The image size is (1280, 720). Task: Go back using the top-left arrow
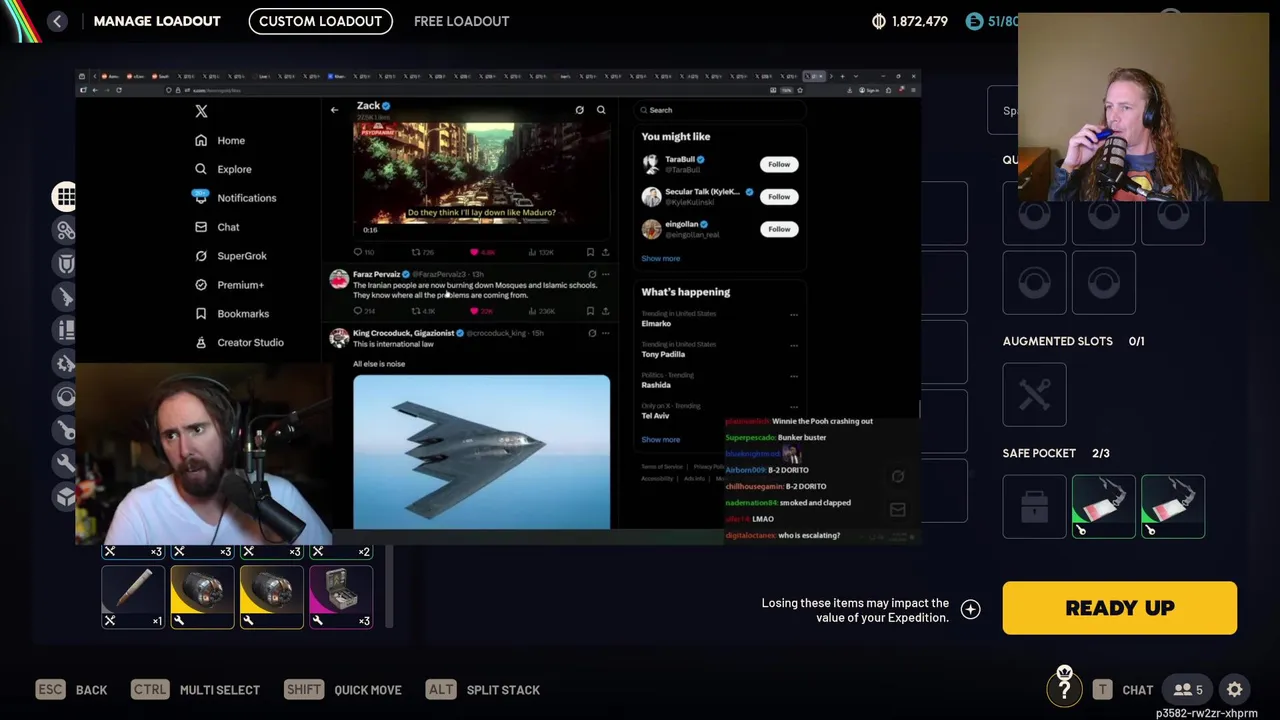coord(57,21)
